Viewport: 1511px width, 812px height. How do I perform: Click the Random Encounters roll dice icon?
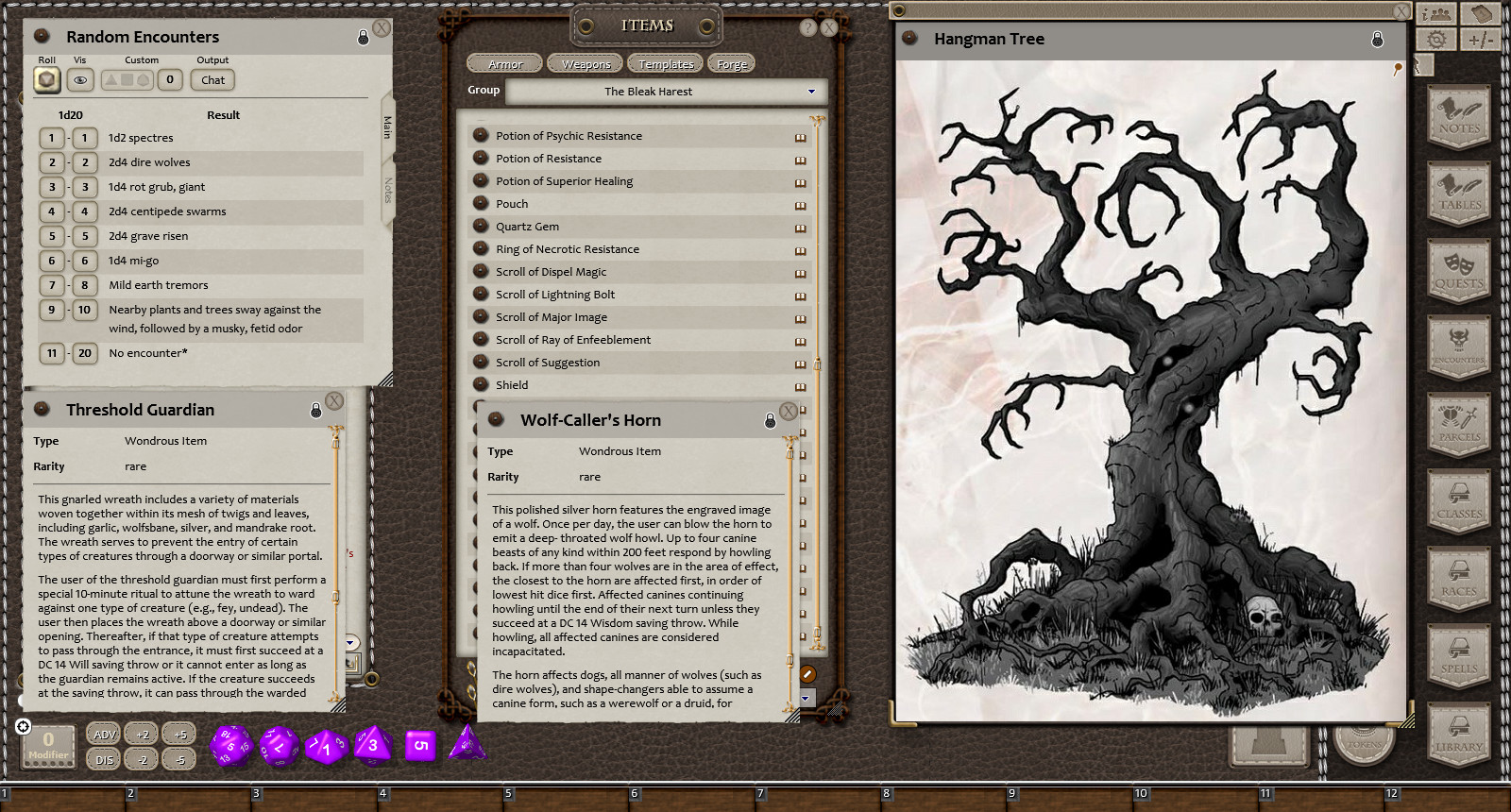coord(47,80)
